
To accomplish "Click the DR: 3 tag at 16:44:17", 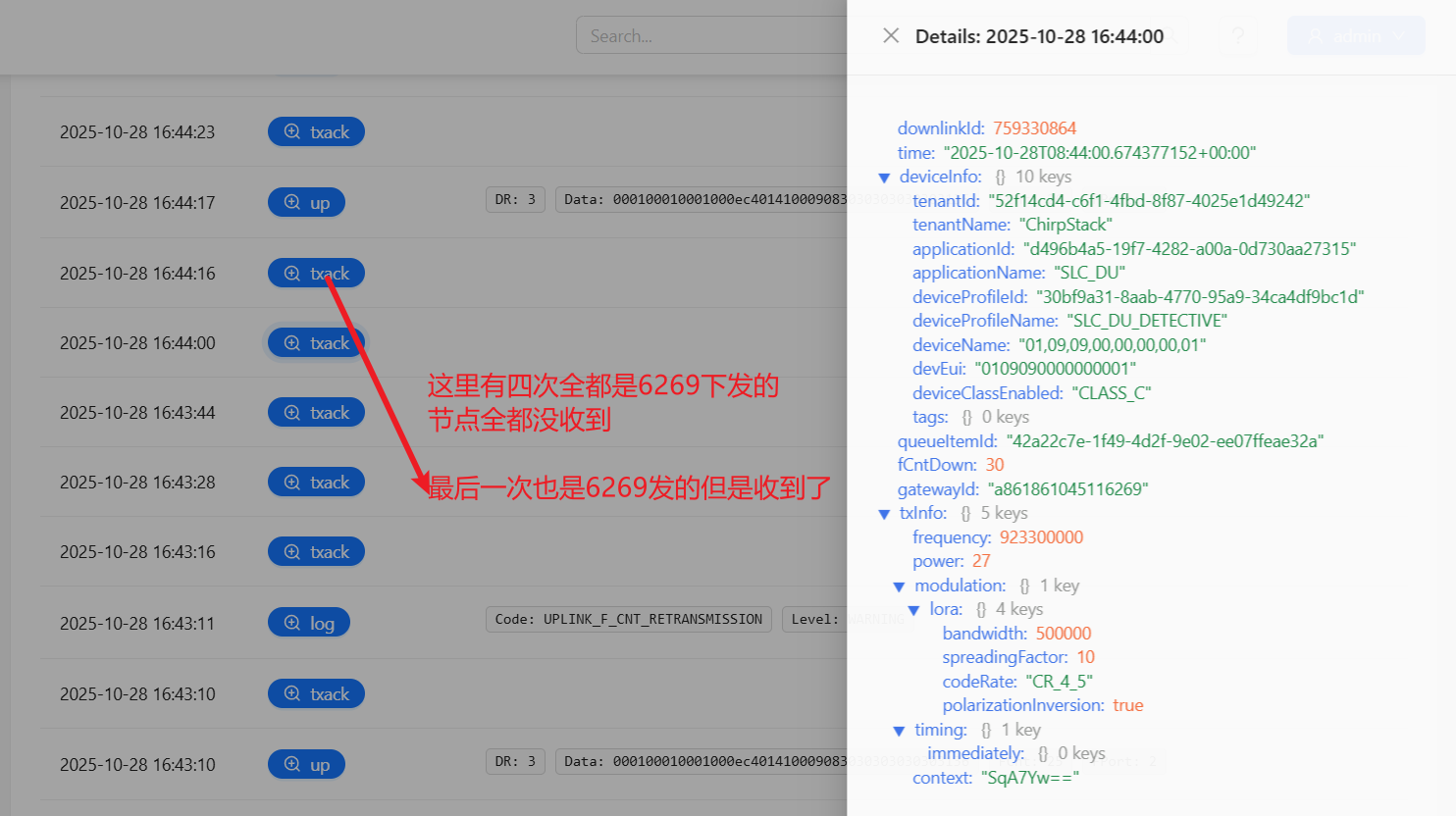I will click(x=515, y=200).
